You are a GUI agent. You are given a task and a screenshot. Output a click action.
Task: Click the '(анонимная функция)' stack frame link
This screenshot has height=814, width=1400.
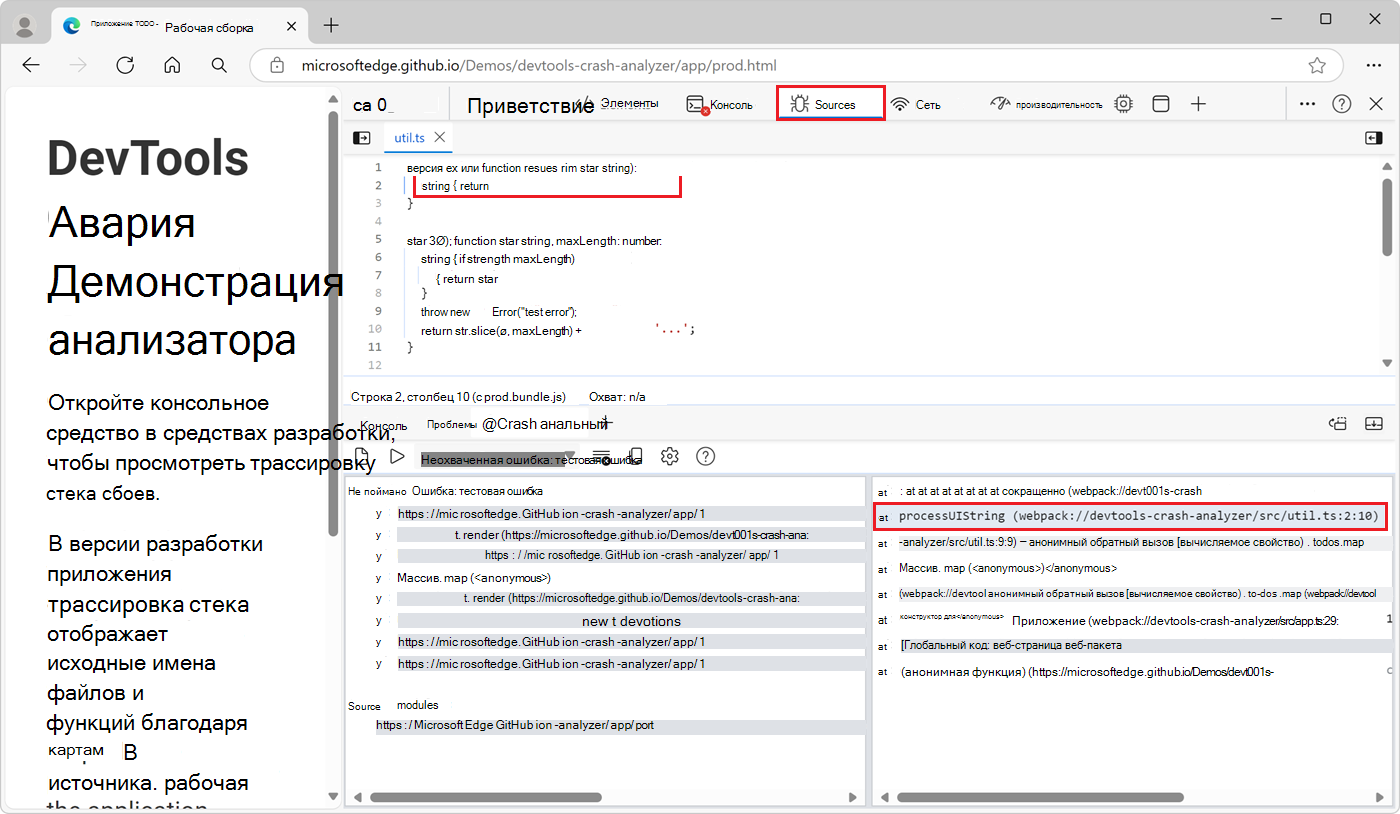coord(1086,672)
